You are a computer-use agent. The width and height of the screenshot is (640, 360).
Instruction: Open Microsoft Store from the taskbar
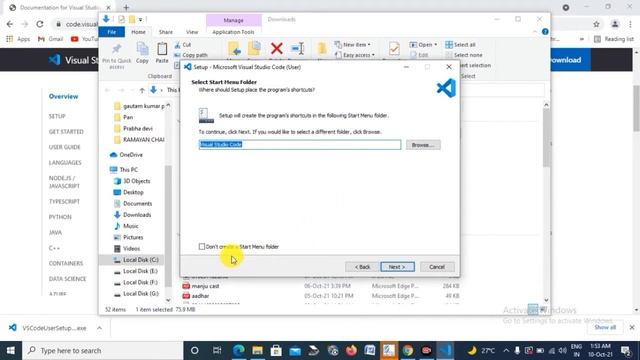coord(276,350)
